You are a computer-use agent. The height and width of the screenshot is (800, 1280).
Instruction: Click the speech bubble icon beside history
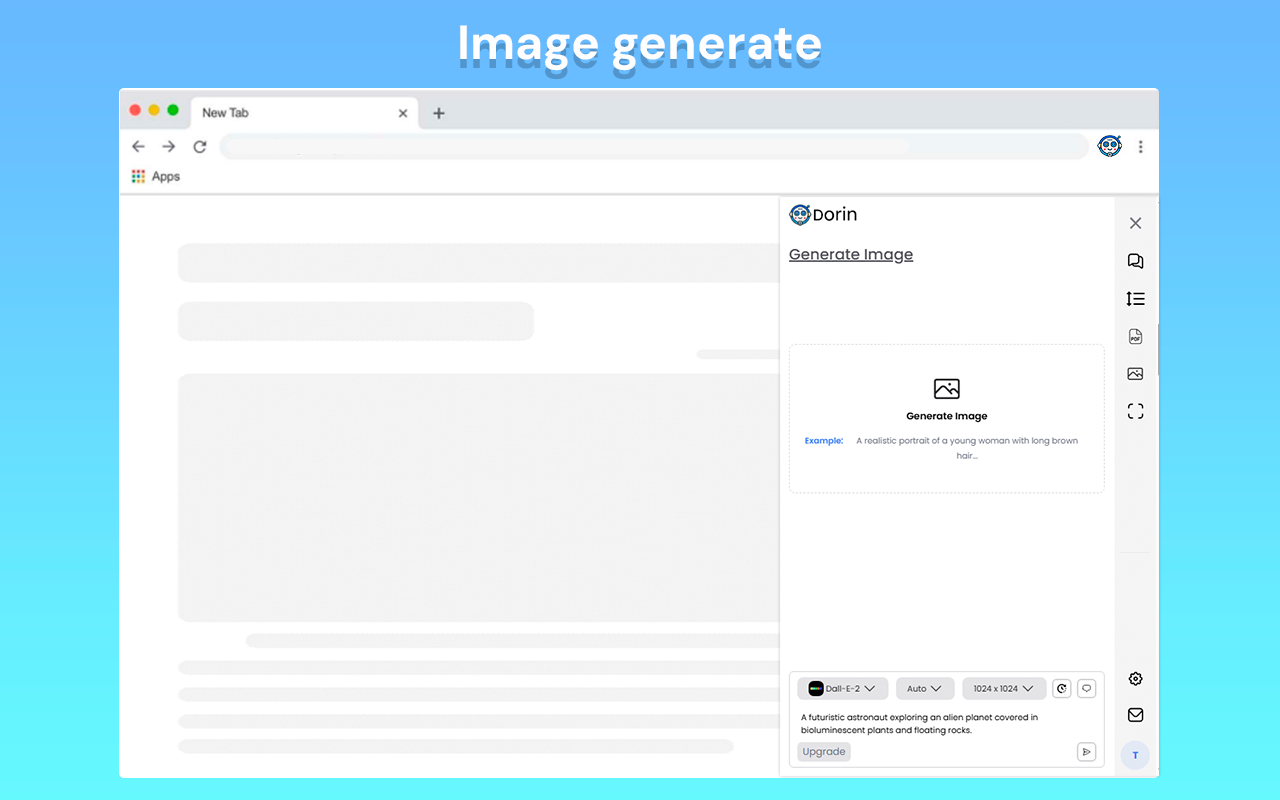tap(1087, 688)
